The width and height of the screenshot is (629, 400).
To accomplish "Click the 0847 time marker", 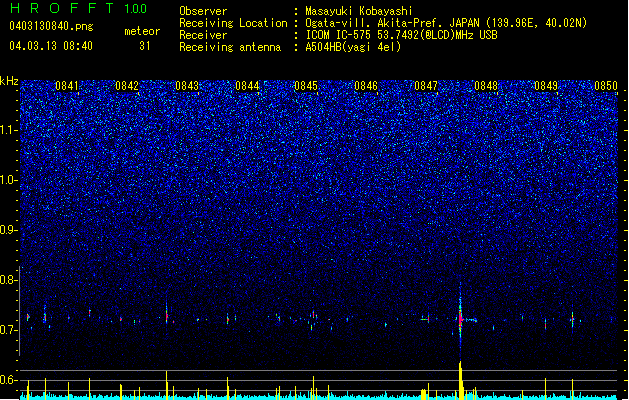I will (426, 86).
